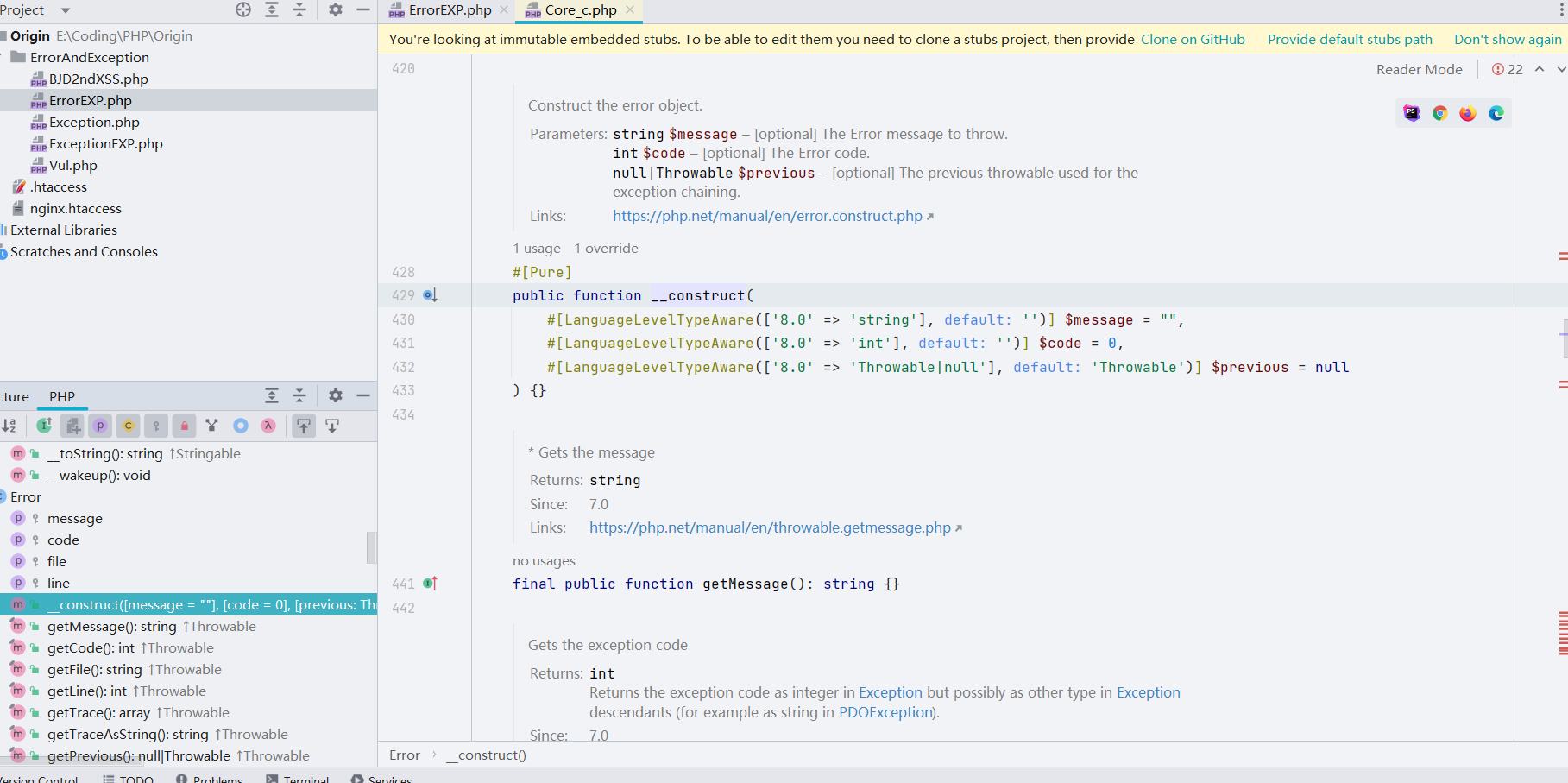1568x783 pixels.
Task: Switch to ErrorEXP.php editor tab
Action: (449, 10)
